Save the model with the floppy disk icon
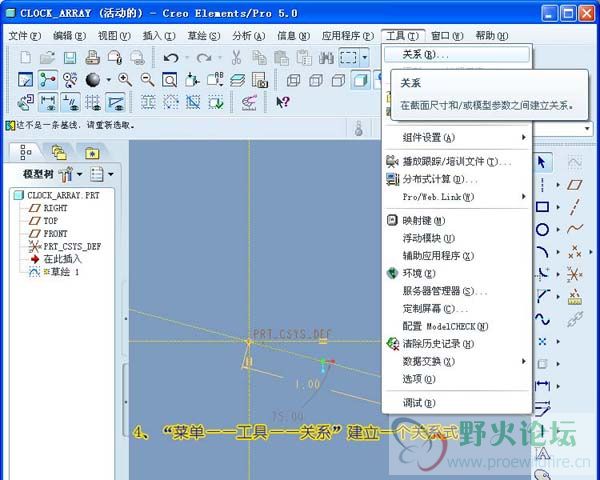Image resolution: width=600 pixels, height=480 pixels. 70,58
